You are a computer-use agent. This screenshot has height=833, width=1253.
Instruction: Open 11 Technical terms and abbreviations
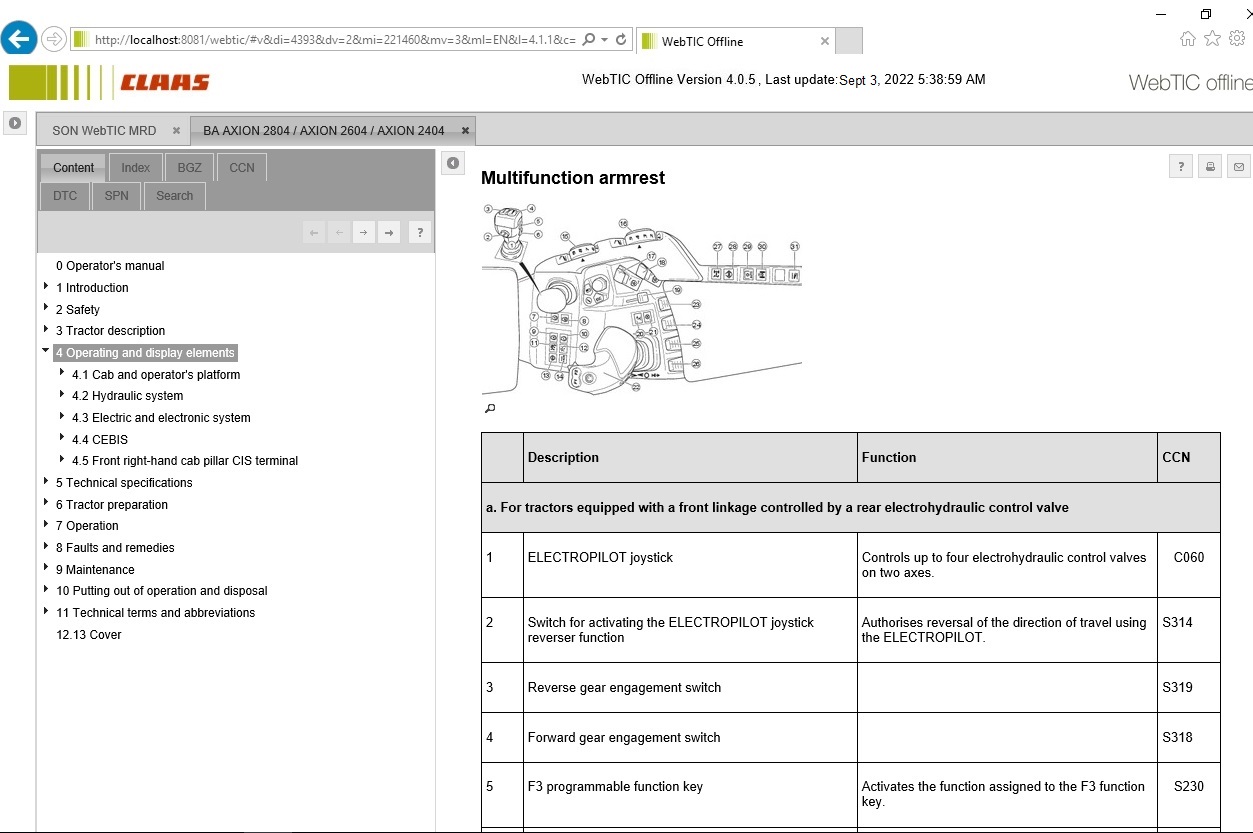tap(155, 613)
